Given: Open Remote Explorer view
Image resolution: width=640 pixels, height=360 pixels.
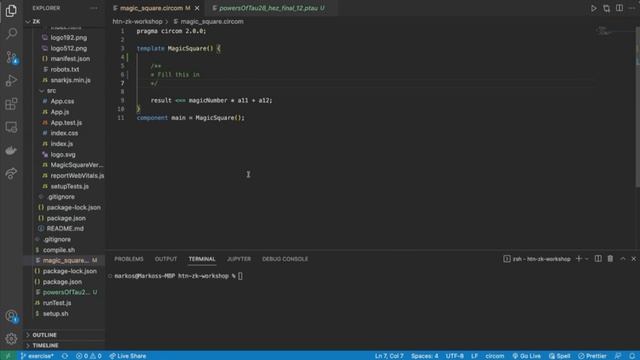Looking at the screenshot, I should 11,127.
